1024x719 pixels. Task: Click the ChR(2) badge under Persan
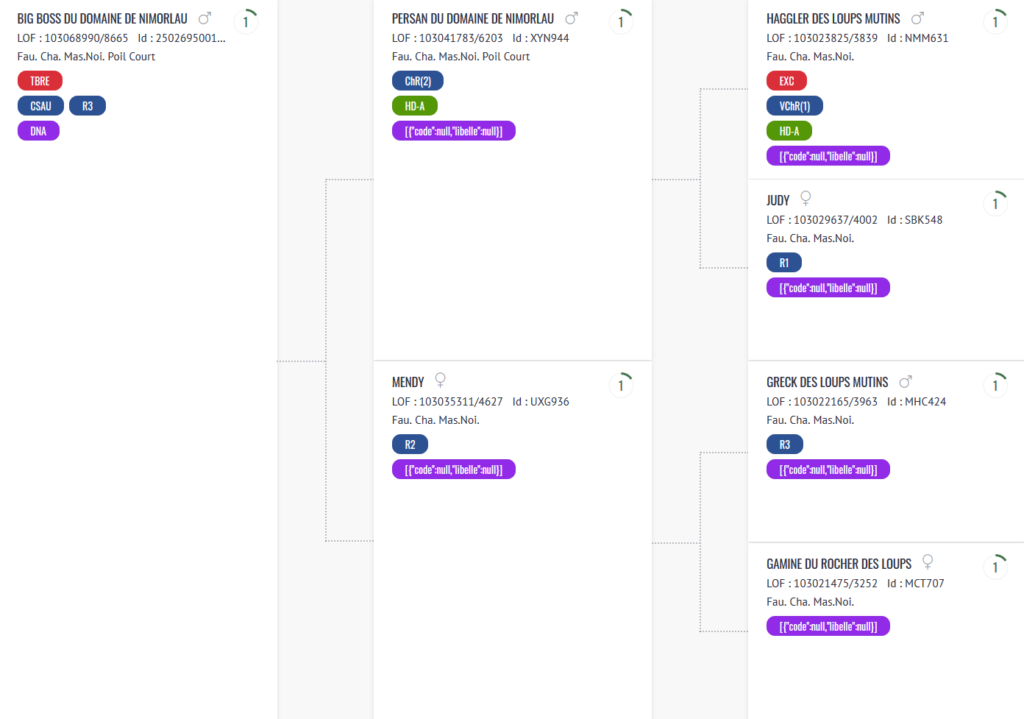click(418, 81)
